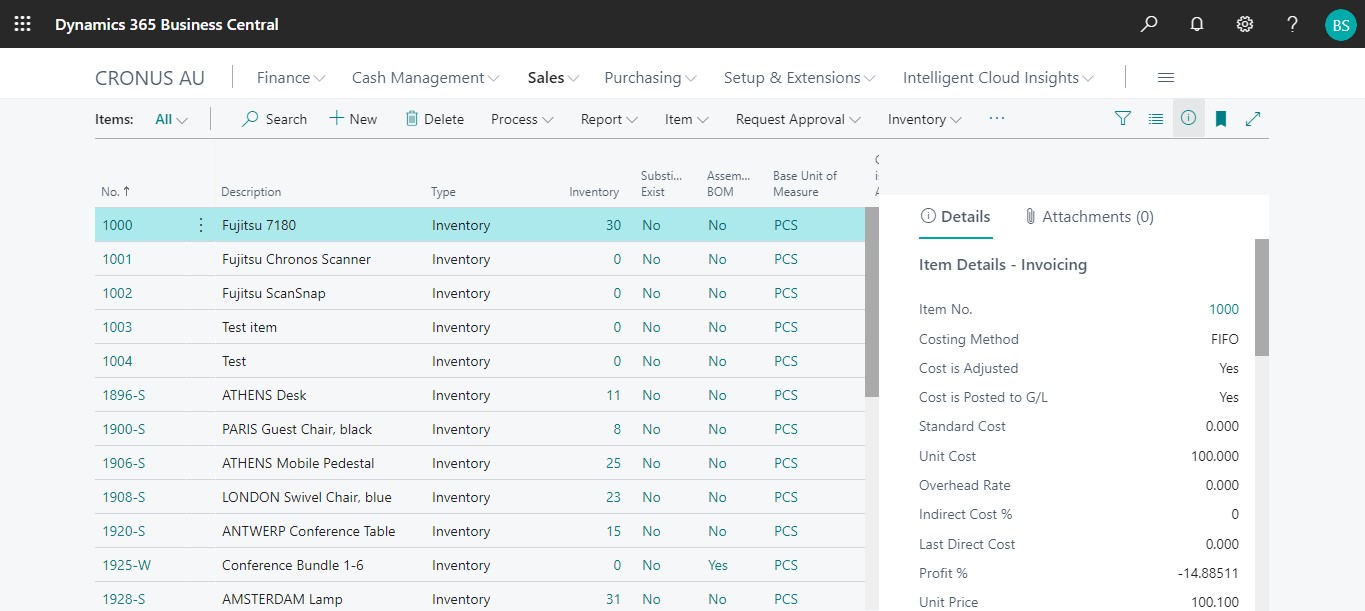
Task: Sort by the Description column header
Action: 251,192
